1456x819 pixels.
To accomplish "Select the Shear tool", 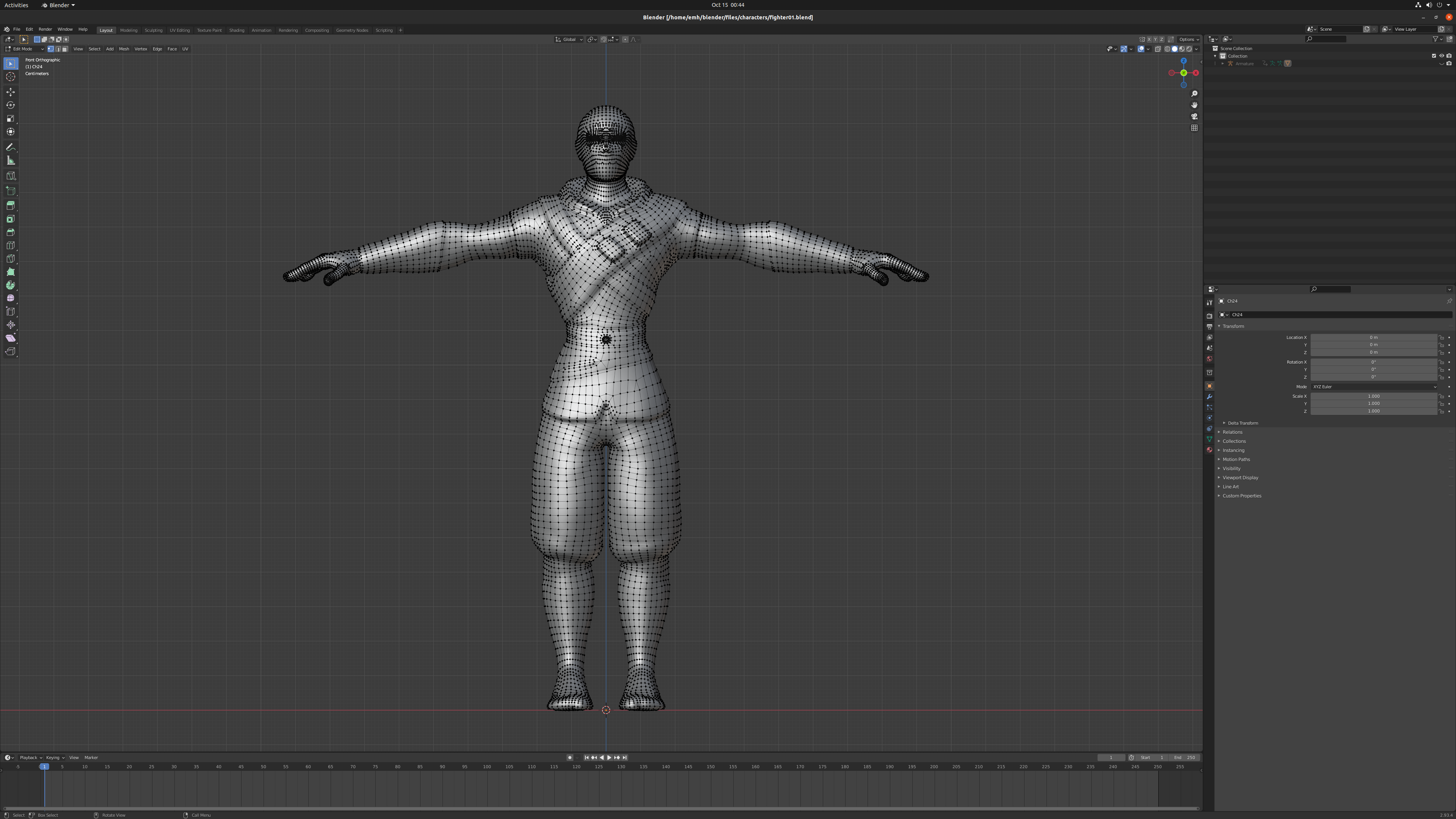I will pos(11,338).
